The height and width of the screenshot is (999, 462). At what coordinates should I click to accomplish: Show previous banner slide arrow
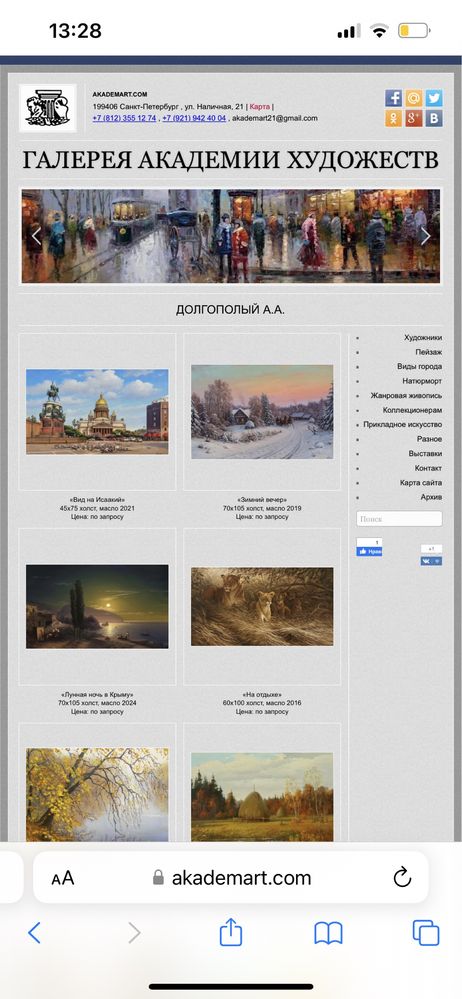pyautogui.click(x=36, y=236)
